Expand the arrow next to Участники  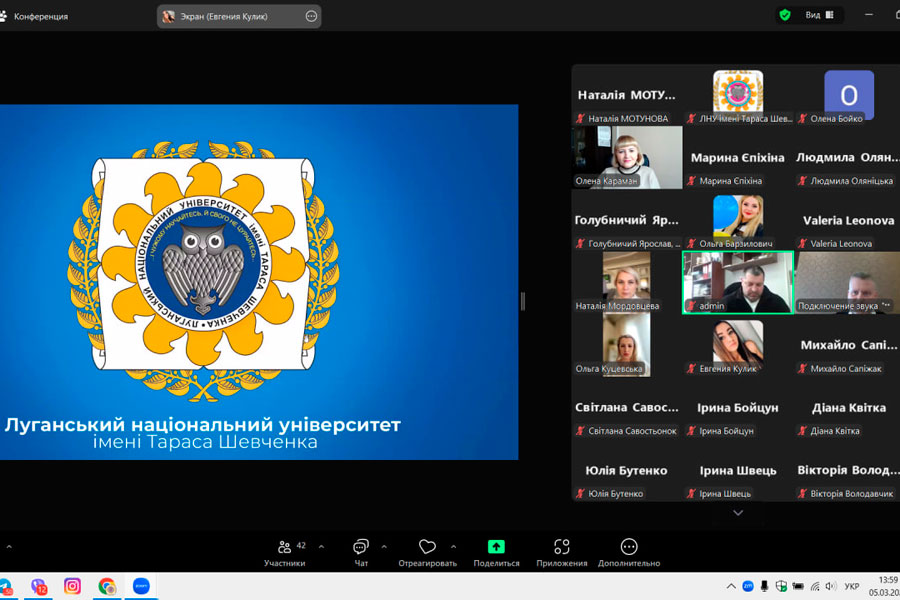(321, 547)
